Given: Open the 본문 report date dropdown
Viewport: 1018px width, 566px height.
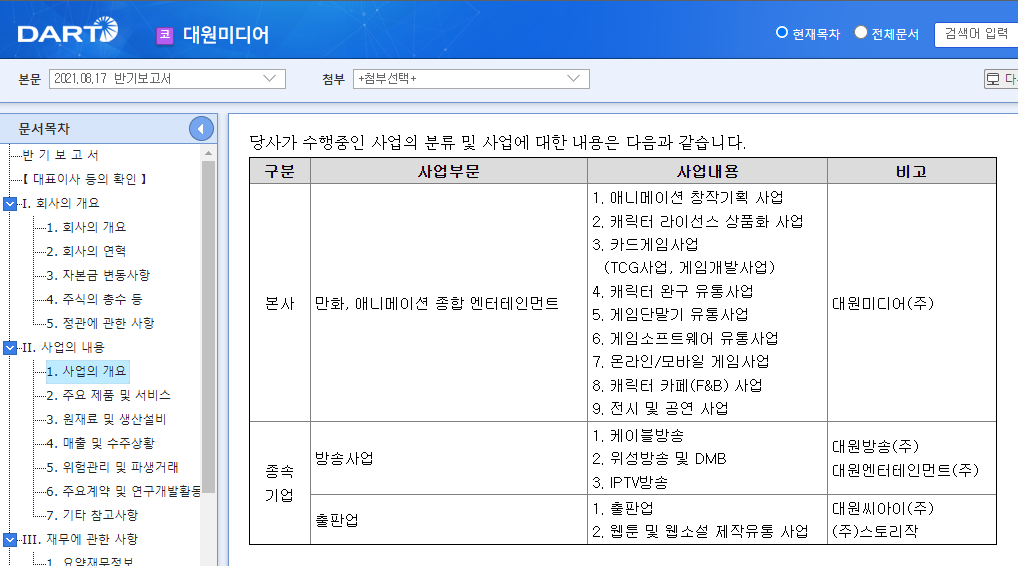Looking at the screenshot, I should tap(167, 79).
